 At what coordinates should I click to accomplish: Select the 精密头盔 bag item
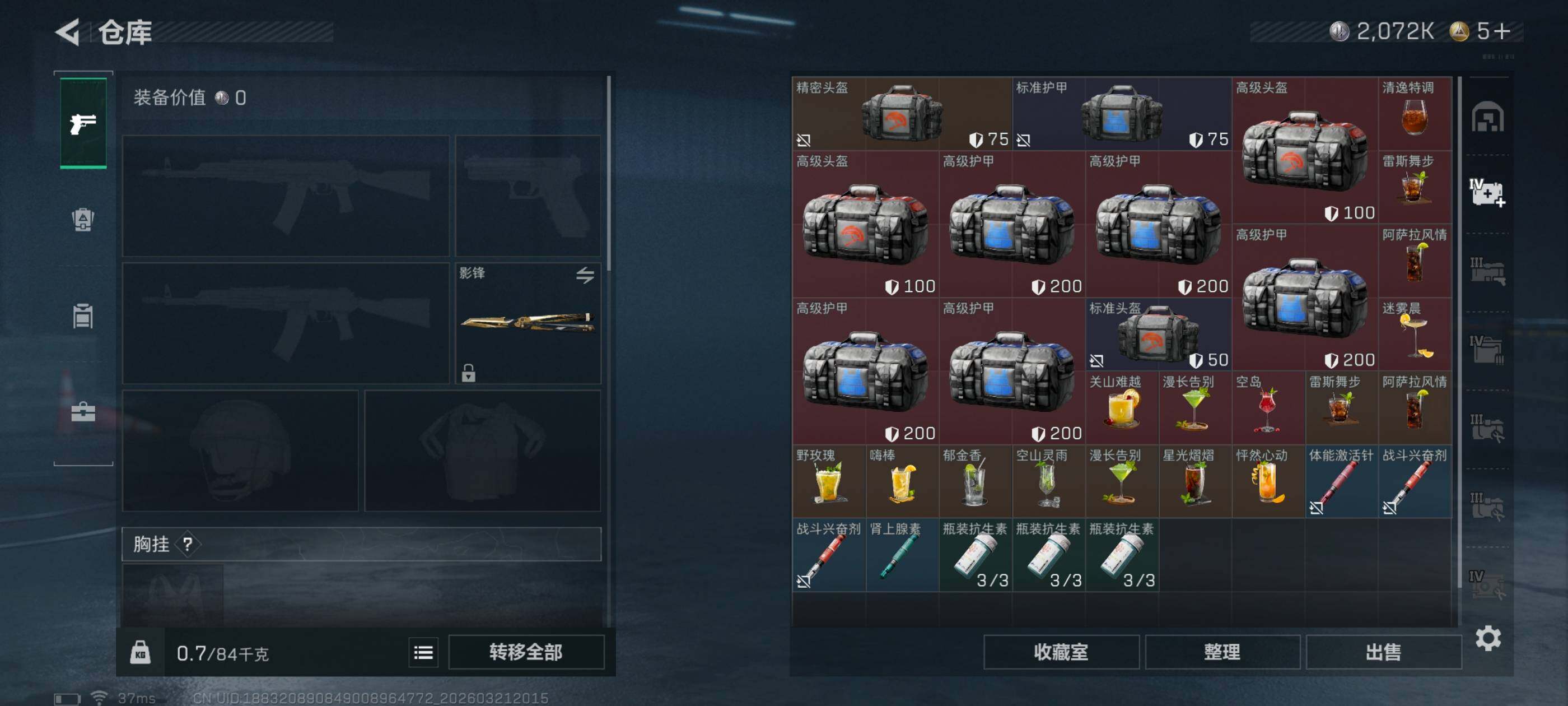pyautogui.click(x=902, y=113)
